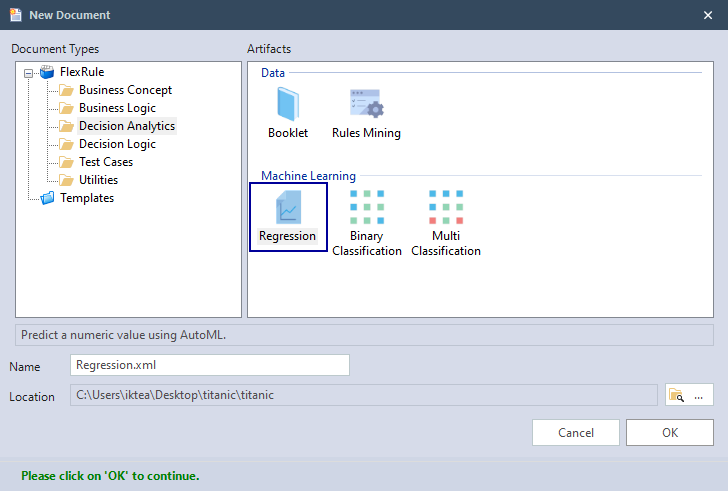Screen dimensions: 728x491
Task: Click the Multi Classification label
Action: pos(446,244)
